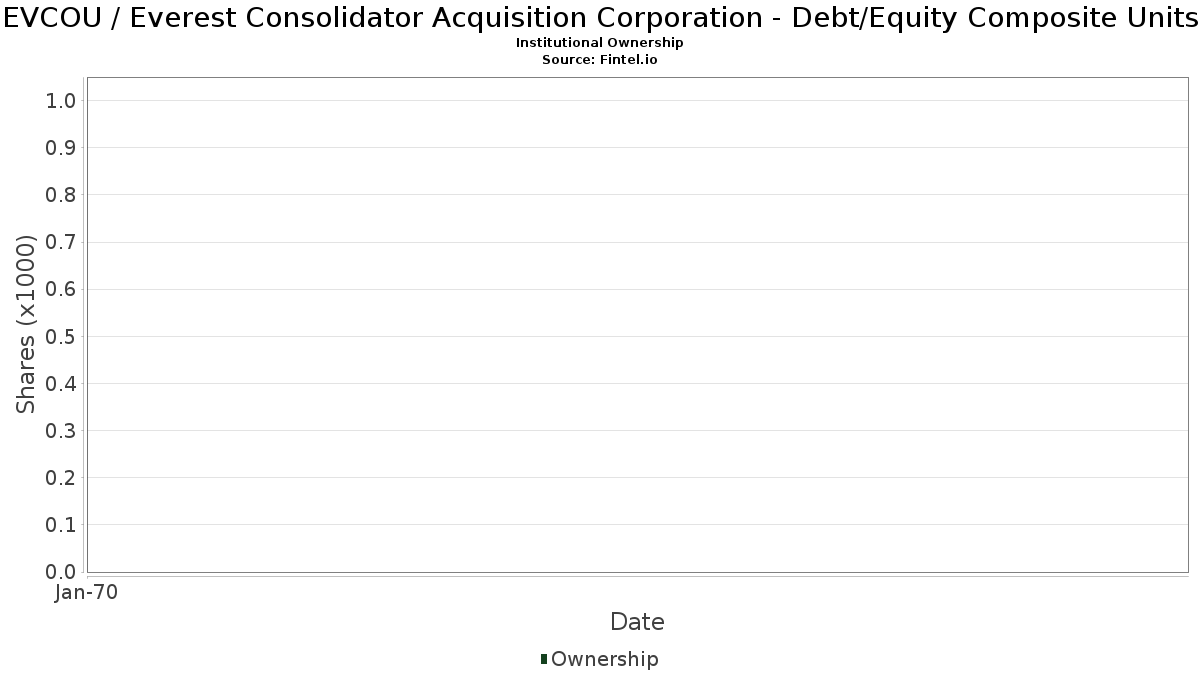Click the EVCOU chart main title
Image resolution: width=1200 pixels, height=675 pixels.
click(x=600, y=18)
